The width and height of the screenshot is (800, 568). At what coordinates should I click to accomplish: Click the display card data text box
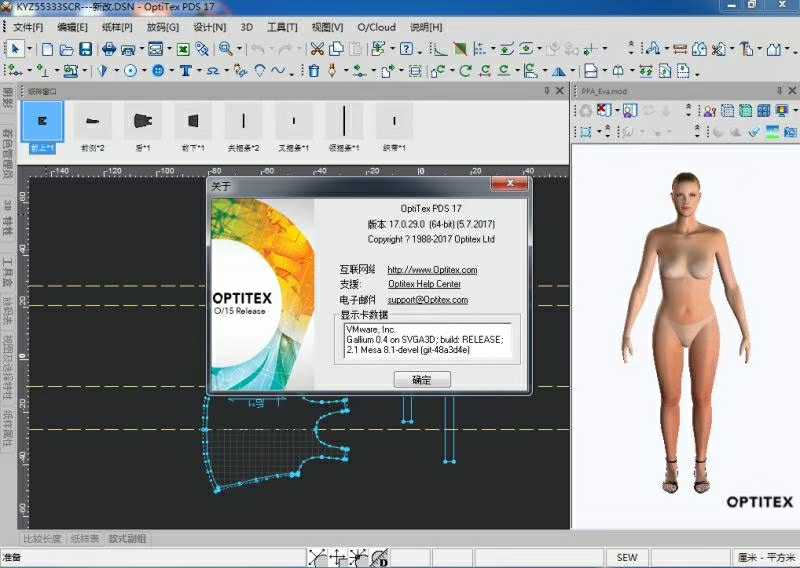point(428,340)
